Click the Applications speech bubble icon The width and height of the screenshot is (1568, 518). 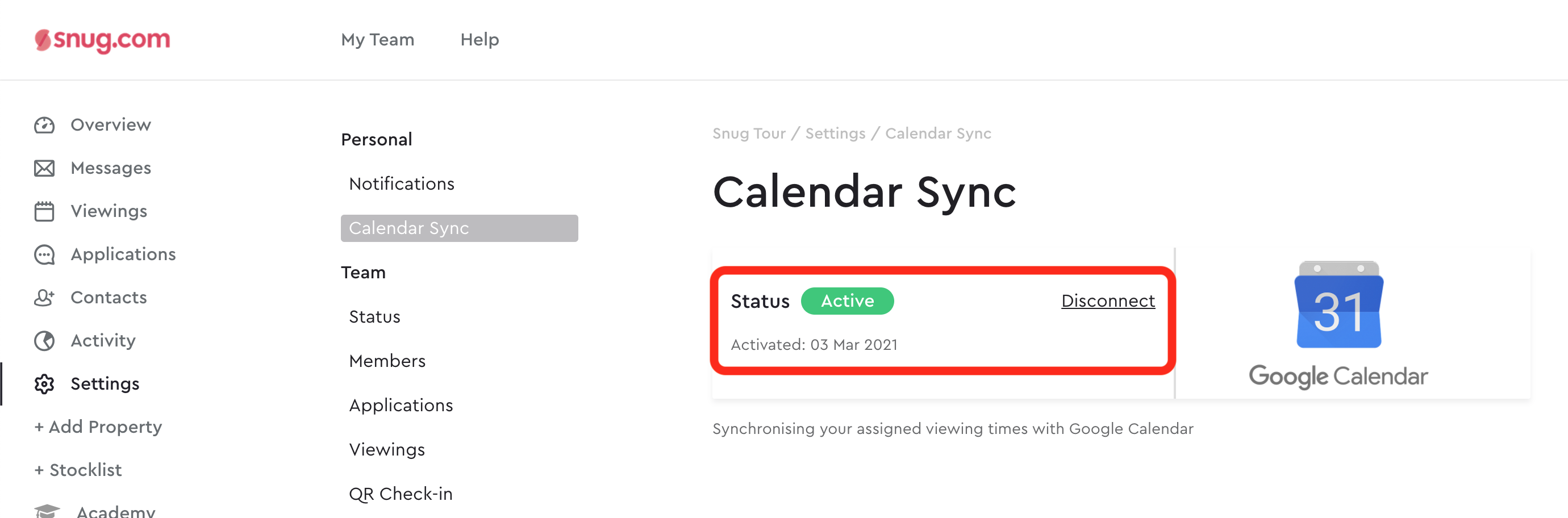click(44, 254)
